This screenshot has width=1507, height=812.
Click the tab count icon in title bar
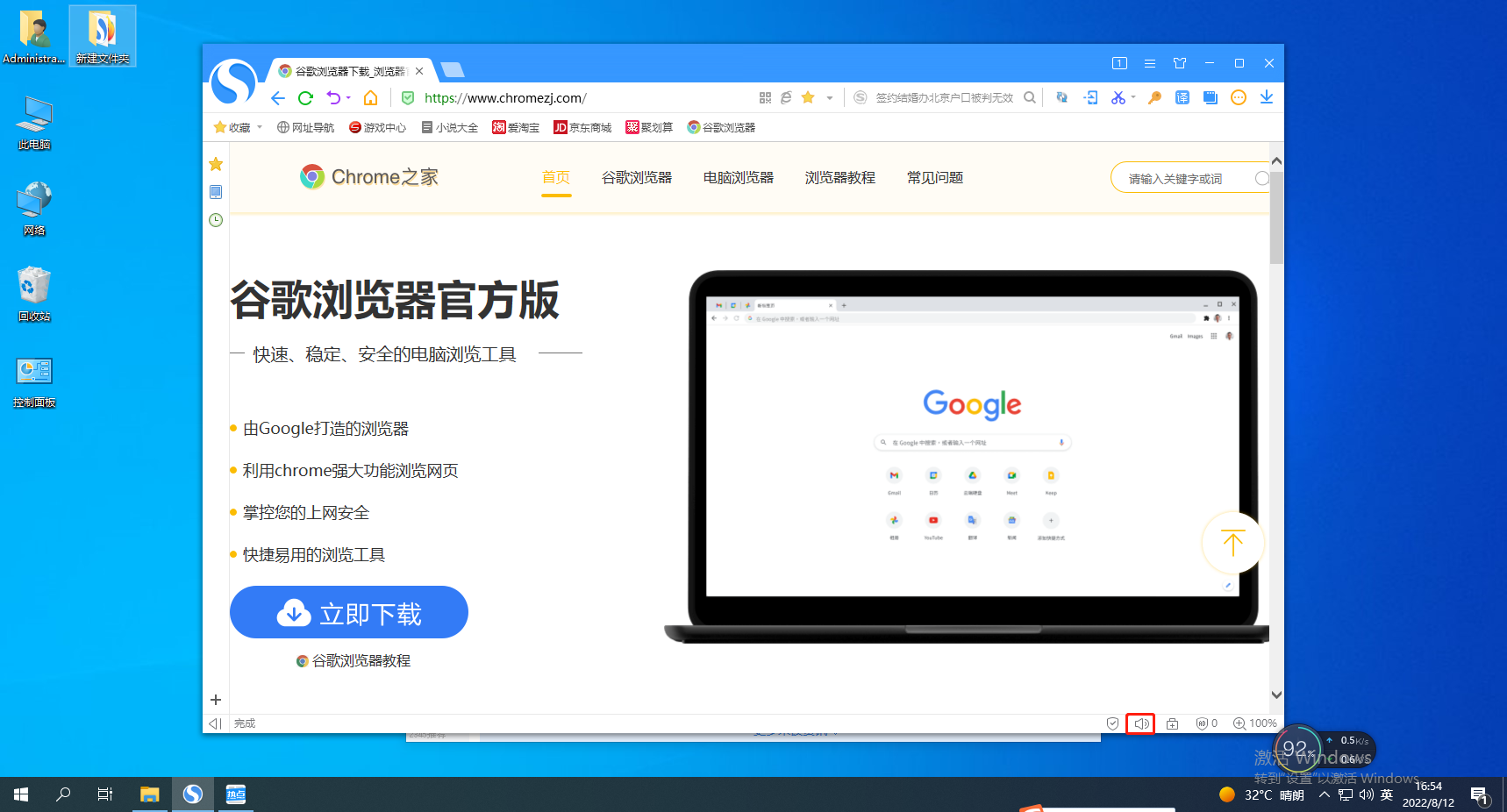point(1119,63)
